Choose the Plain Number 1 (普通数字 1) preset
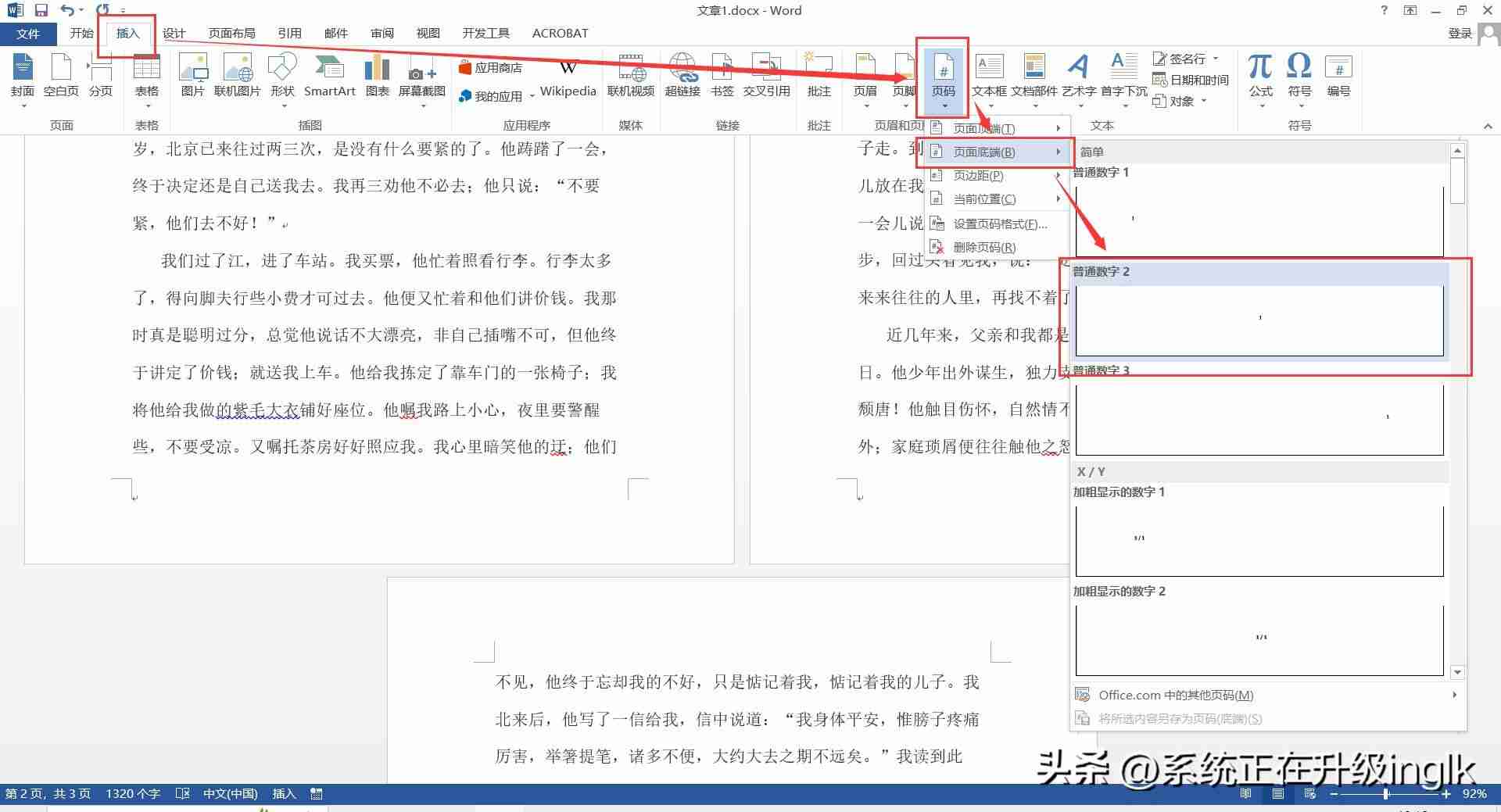Image resolution: width=1501 pixels, height=812 pixels. click(x=1259, y=212)
